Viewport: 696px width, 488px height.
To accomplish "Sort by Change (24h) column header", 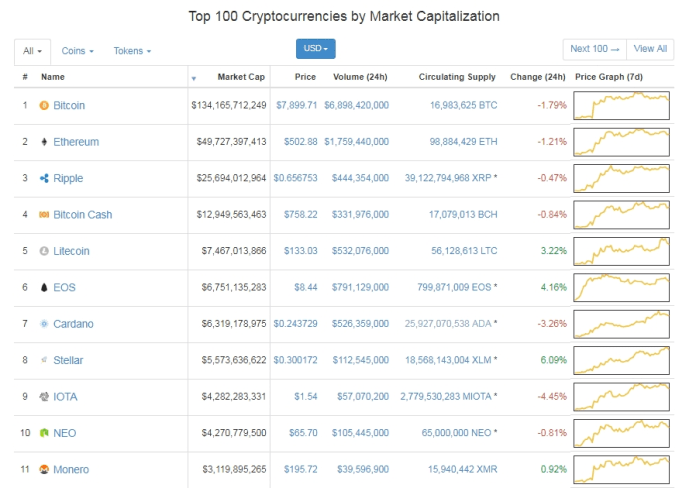I will 537,77.
